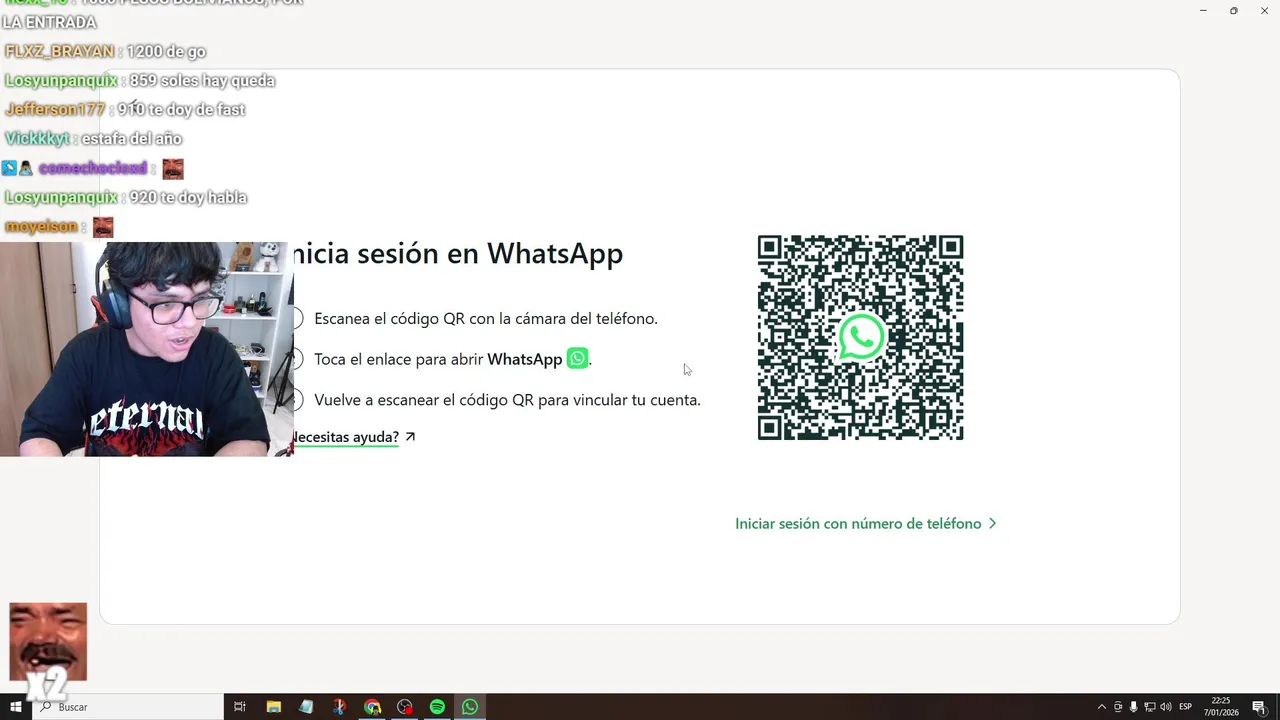
Task: Click username 'comechocioxd' in chat
Action: [x=93, y=168]
